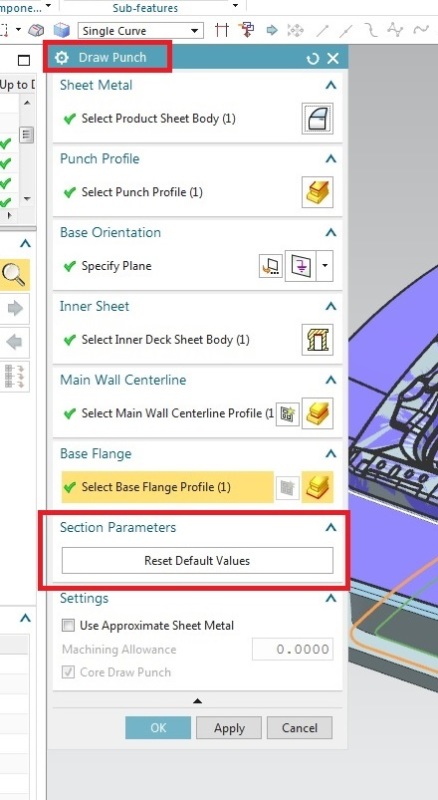The width and height of the screenshot is (438, 800).
Task: Click the Specify Plane dialog icon
Action: tap(271, 266)
